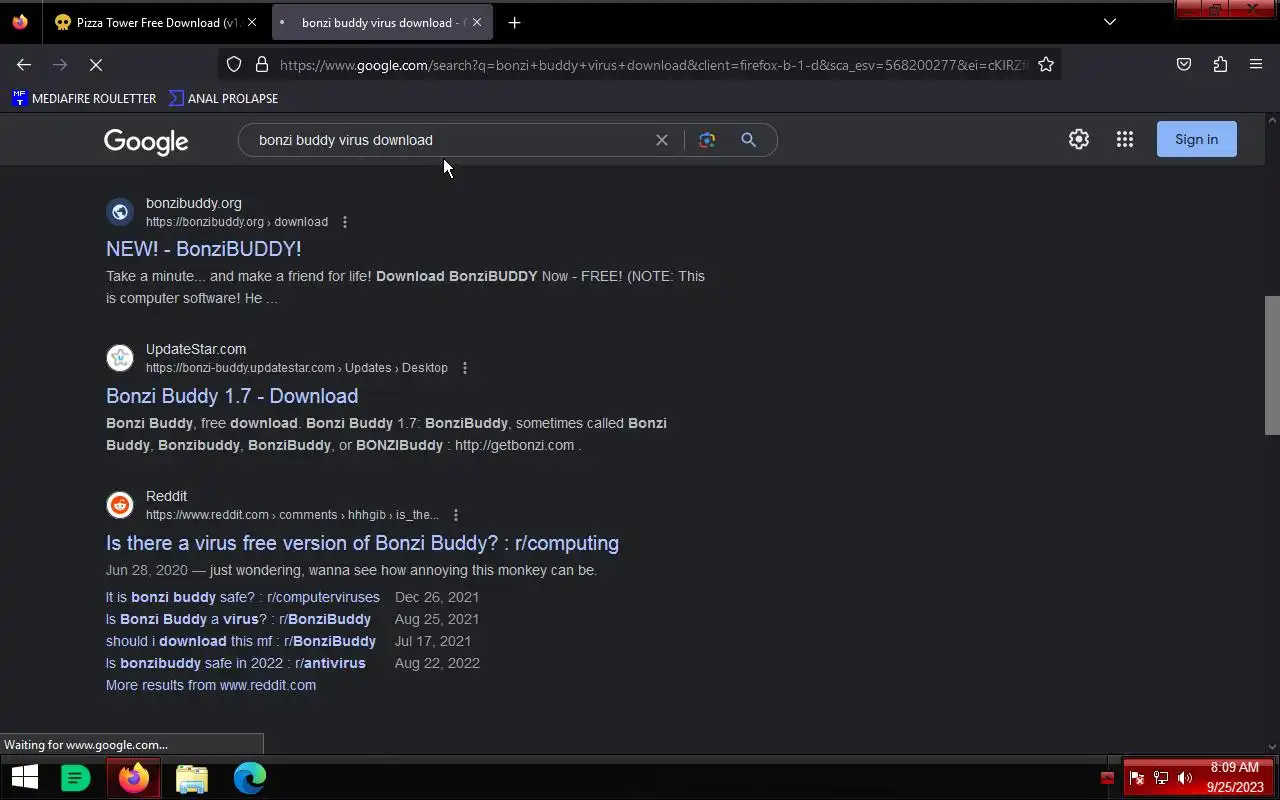This screenshot has height=800, width=1280.
Task: Open the Windows Start menu
Action: pos(24,777)
